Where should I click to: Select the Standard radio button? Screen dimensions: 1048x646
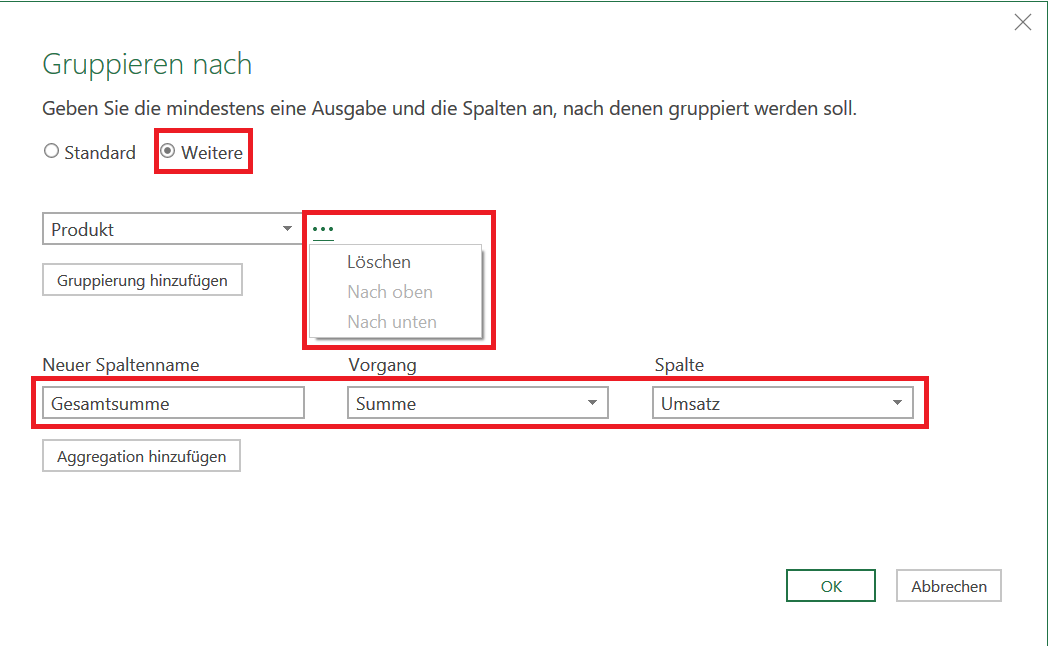(x=52, y=153)
